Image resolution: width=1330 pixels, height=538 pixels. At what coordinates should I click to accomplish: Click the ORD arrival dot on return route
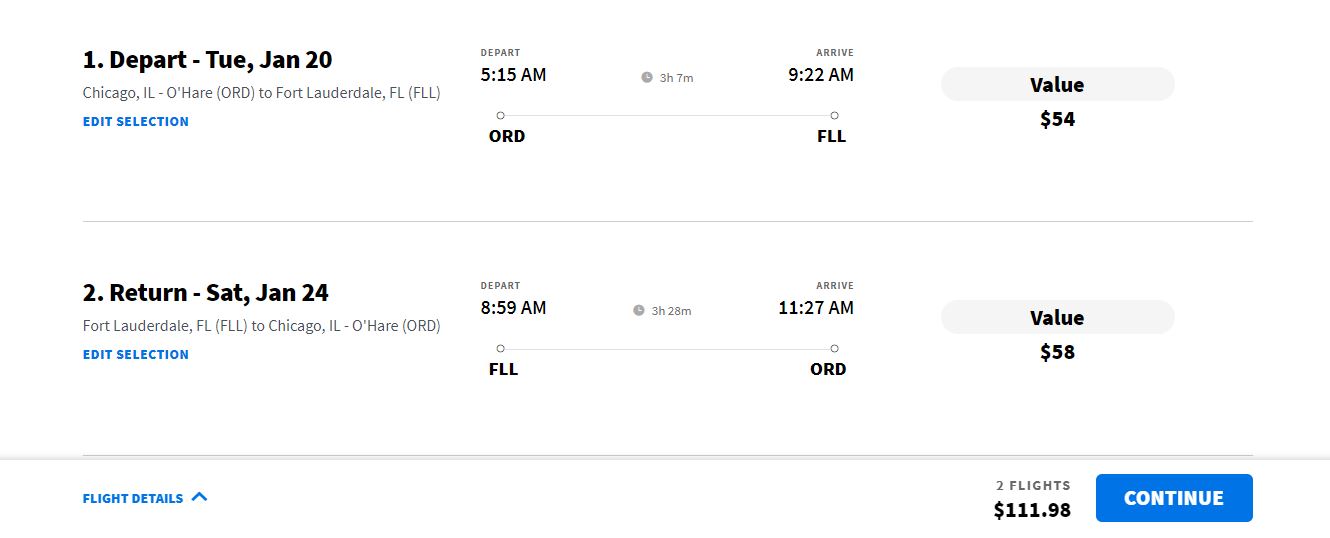(834, 349)
